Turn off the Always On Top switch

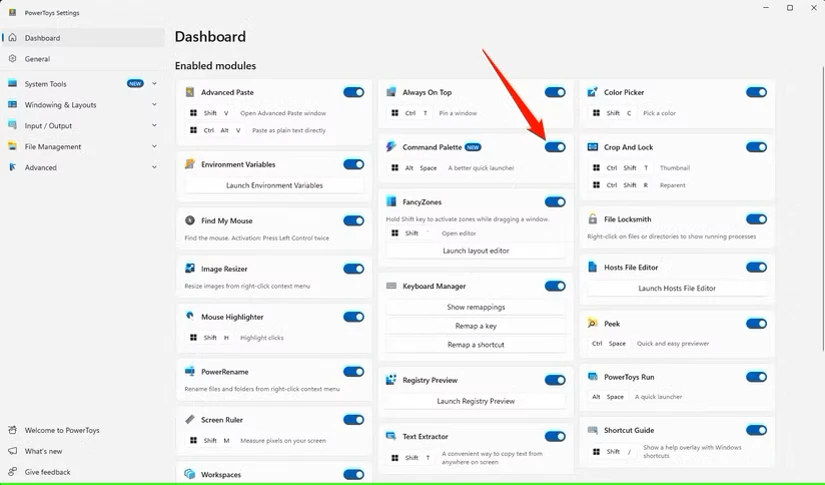click(555, 92)
